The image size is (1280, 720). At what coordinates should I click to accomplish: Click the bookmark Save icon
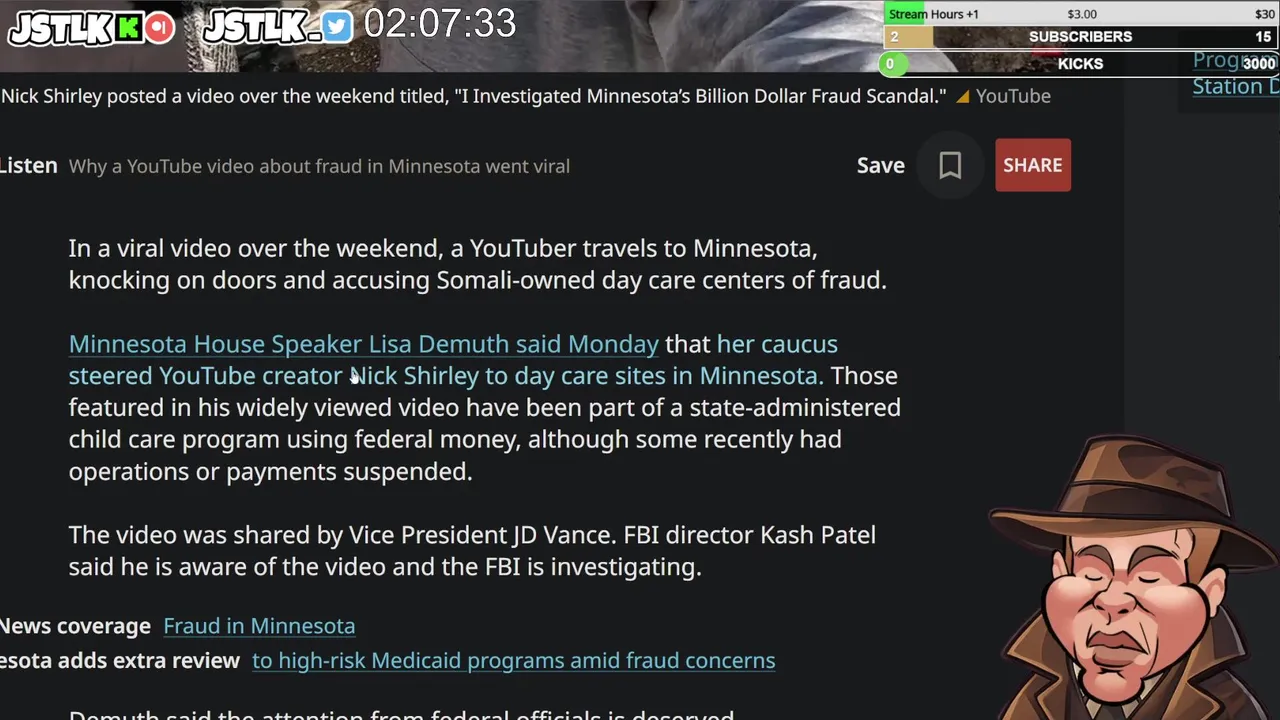[950, 165]
